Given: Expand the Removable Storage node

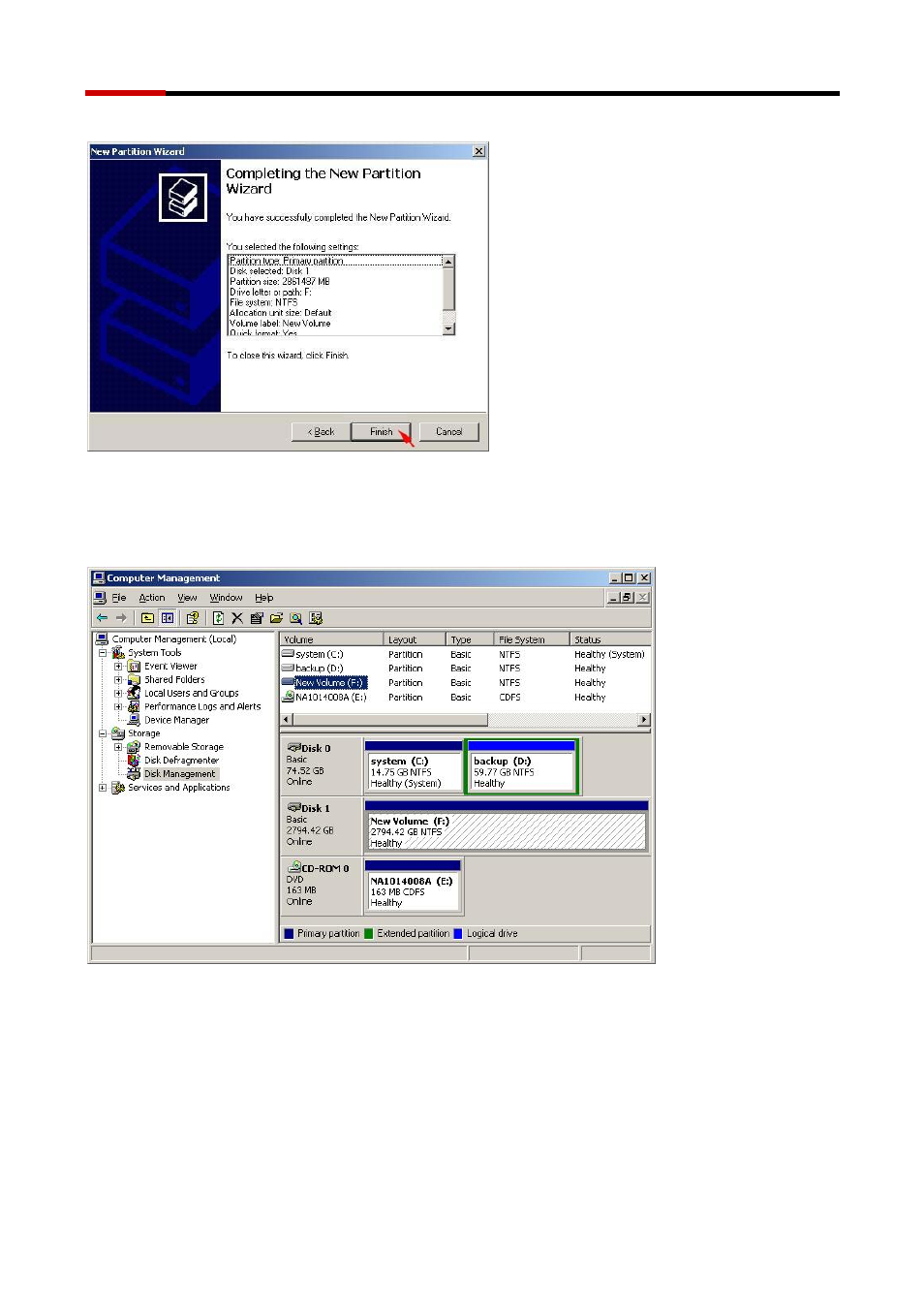Looking at the screenshot, I should (118, 747).
